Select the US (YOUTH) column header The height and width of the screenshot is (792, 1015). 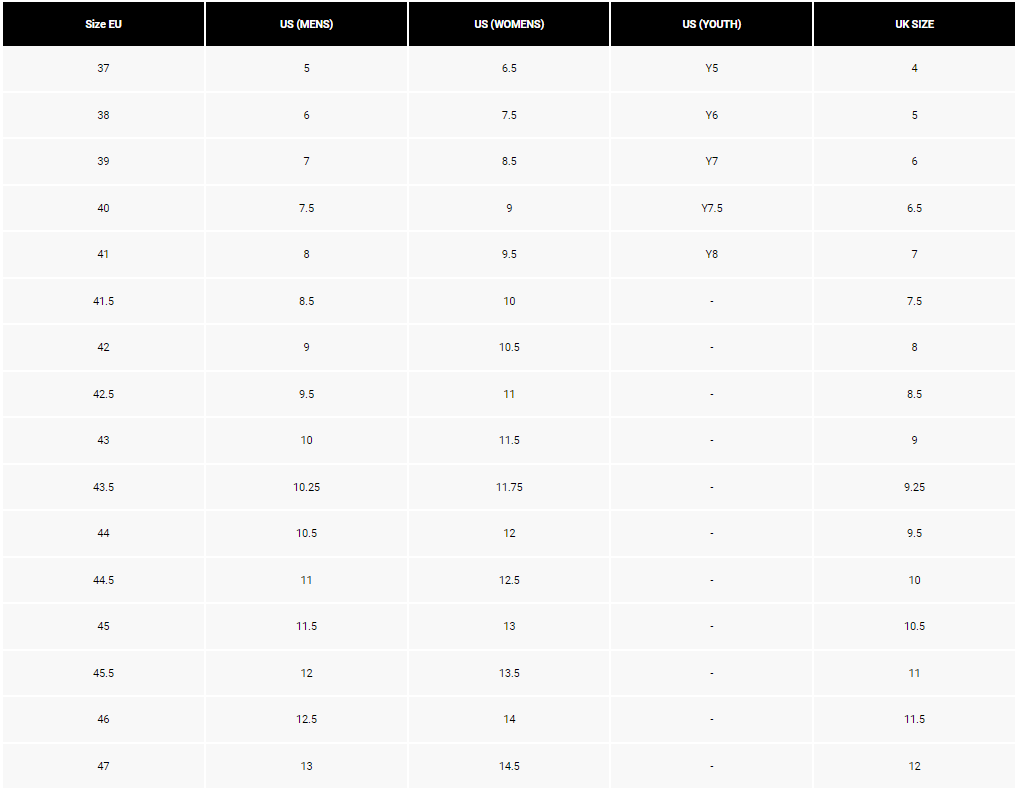tap(711, 24)
